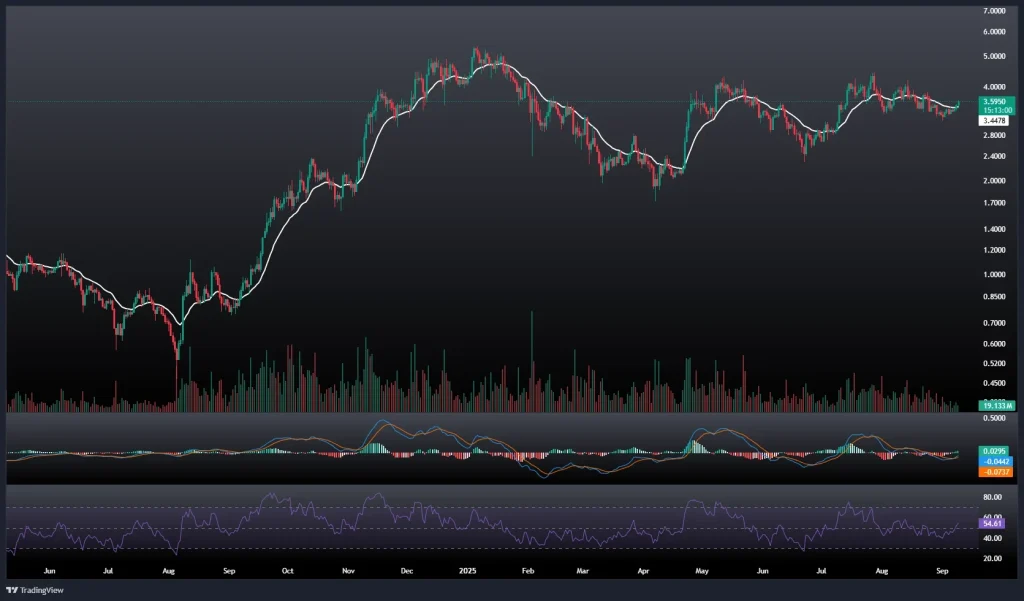The image size is (1024, 601).
Task: Select the 20.00 level on the RSI scale
Action: click(x=995, y=558)
